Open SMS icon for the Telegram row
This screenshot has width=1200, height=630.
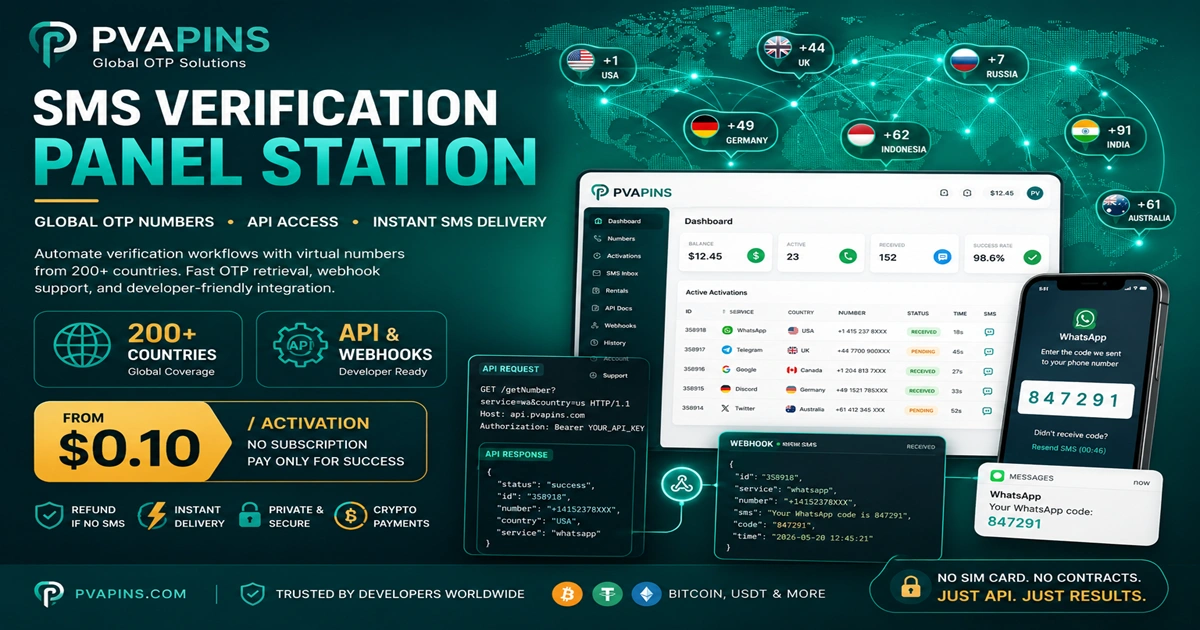coord(988,351)
